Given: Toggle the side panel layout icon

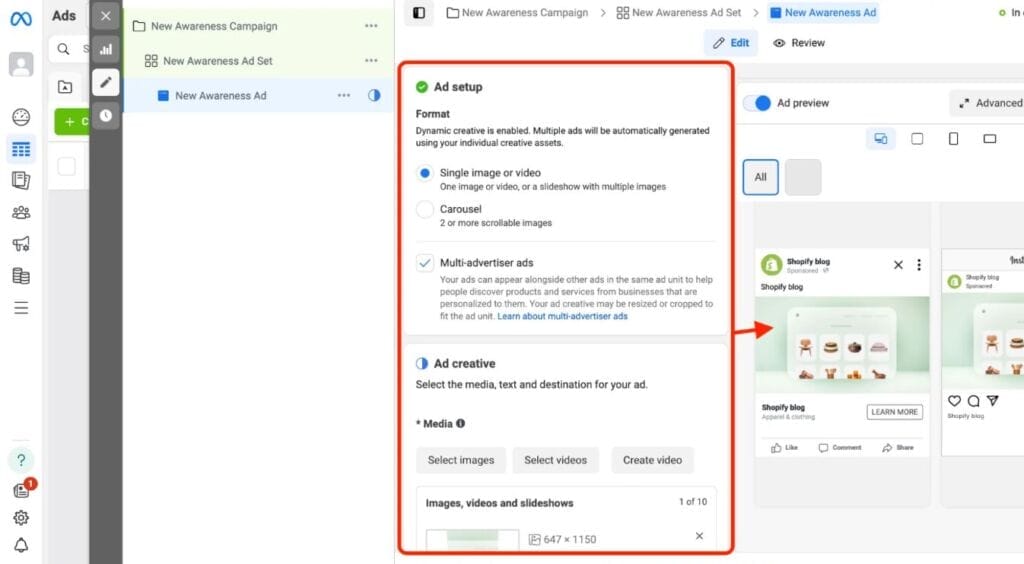Looking at the screenshot, I should pos(419,12).
